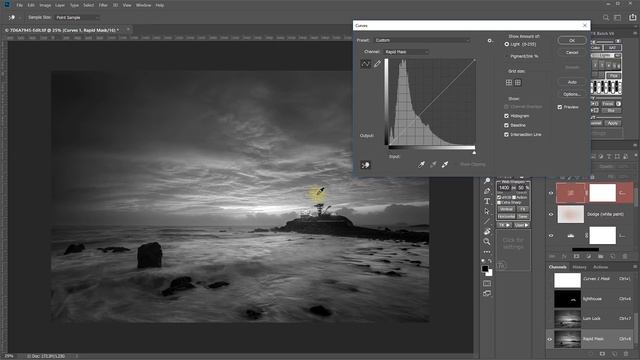Toggle Quick Mask mode icon
This screenshot has width=640, height=360.
pos(487,283)
